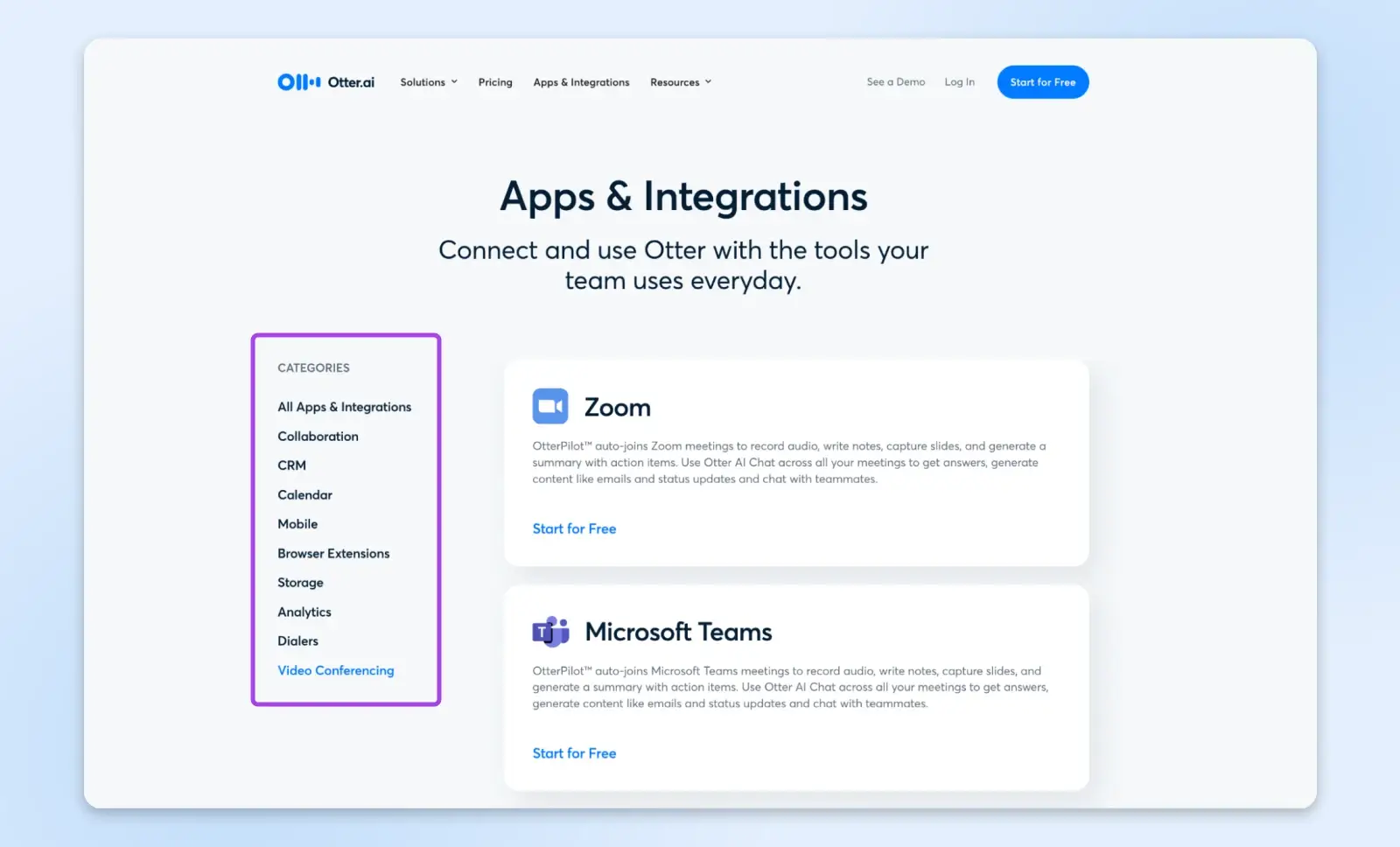Filter by Collaboration category
The image size is (1400, 847).
[318, 436]
